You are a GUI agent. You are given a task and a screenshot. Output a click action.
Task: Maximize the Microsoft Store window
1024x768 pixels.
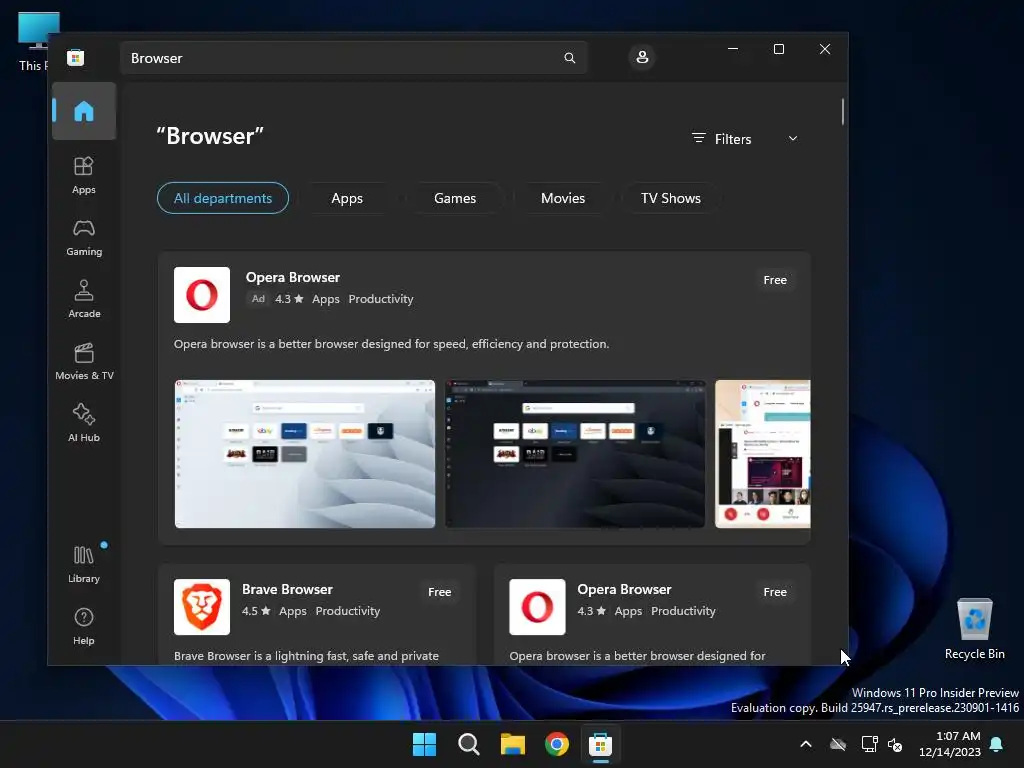778,49
